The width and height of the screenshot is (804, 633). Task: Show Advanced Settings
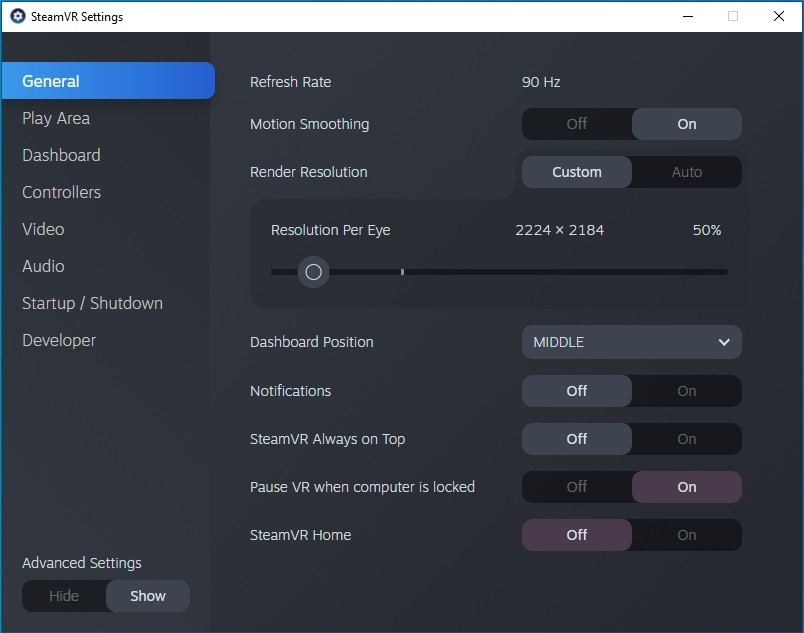tap(148, 596)
